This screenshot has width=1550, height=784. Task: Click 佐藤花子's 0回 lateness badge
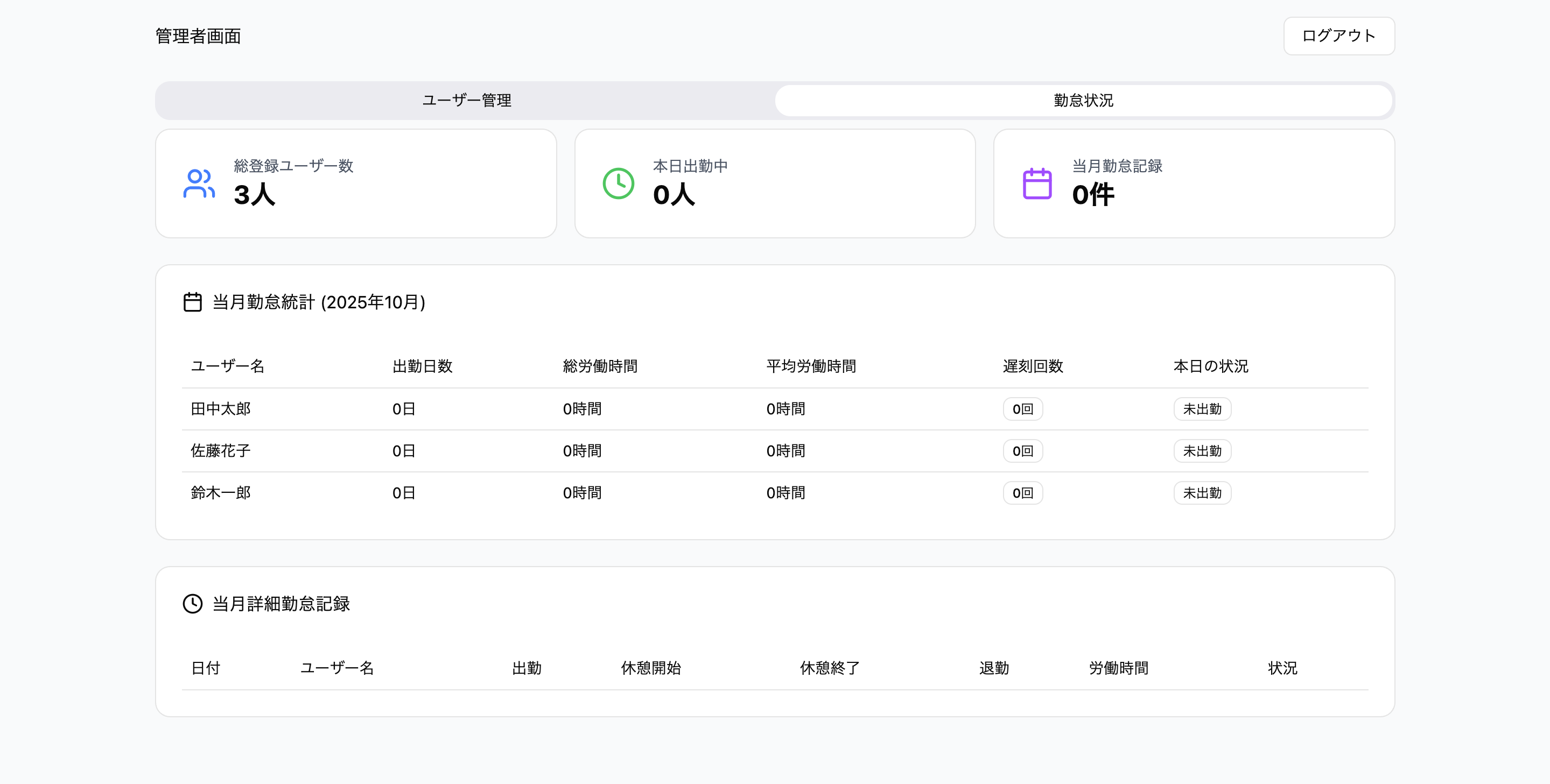pos(1022,450)
